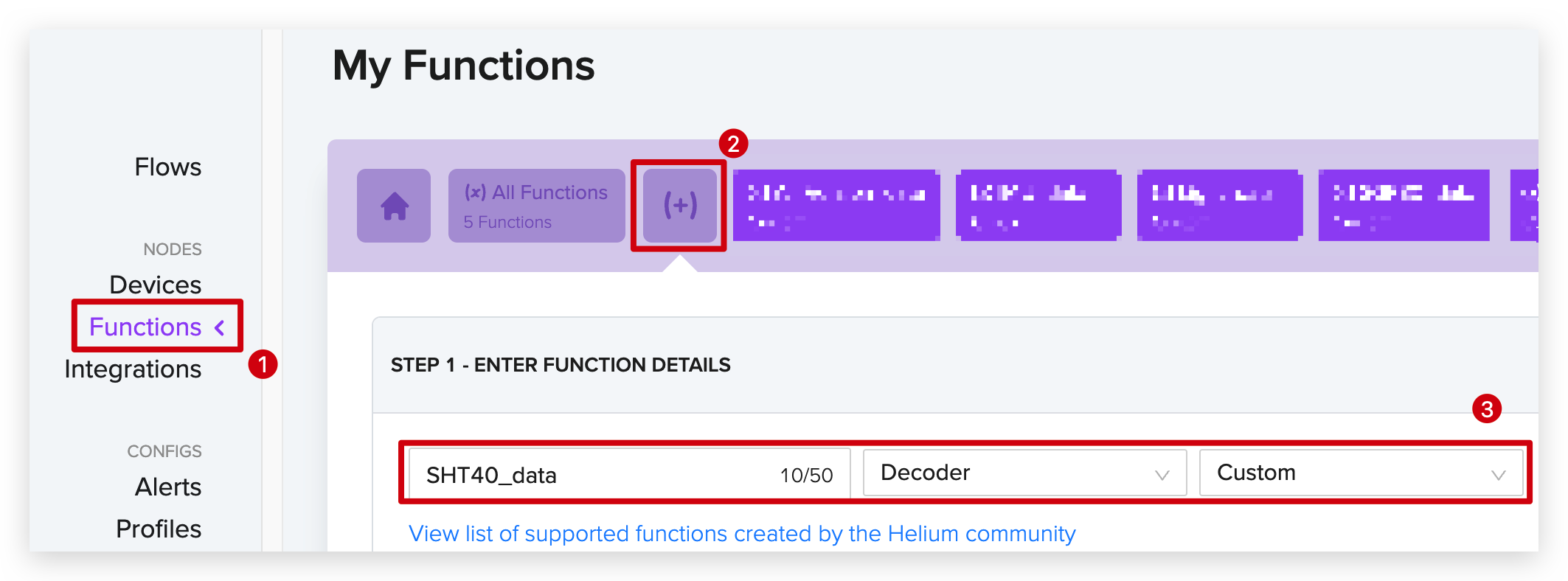
Task: Open Integrations in the sidebar
Action: click(133, 369)
